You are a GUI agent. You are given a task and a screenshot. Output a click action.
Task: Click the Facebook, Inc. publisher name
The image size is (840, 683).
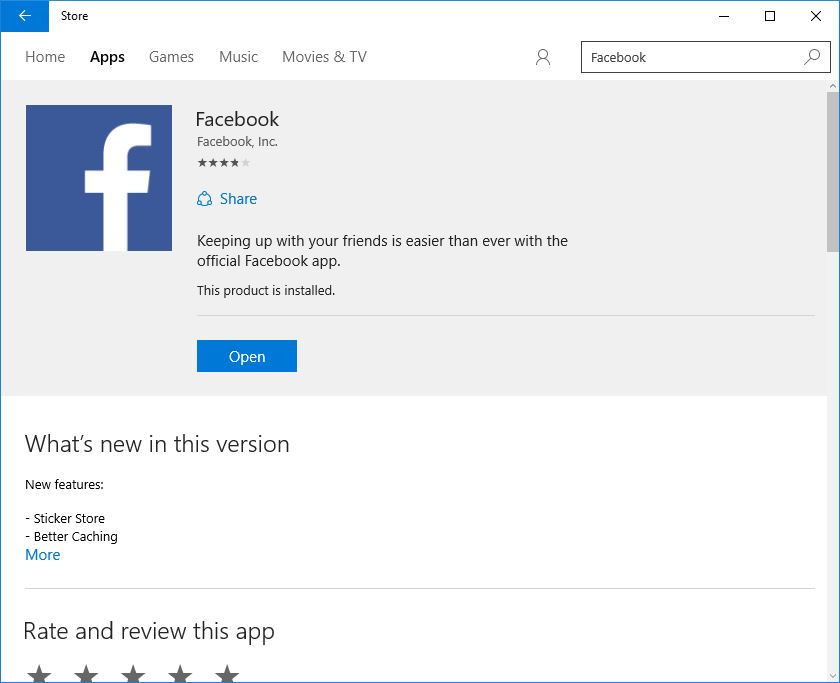pyautogui.click(x=237, y=141)
